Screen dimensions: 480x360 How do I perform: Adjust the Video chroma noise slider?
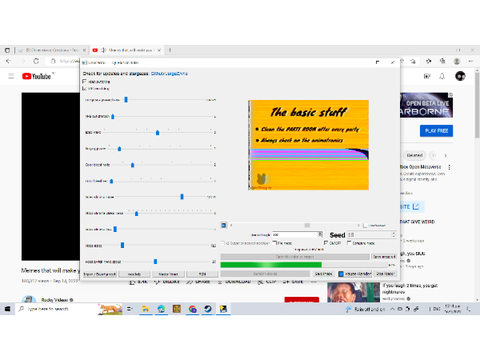tap(182, 197)
